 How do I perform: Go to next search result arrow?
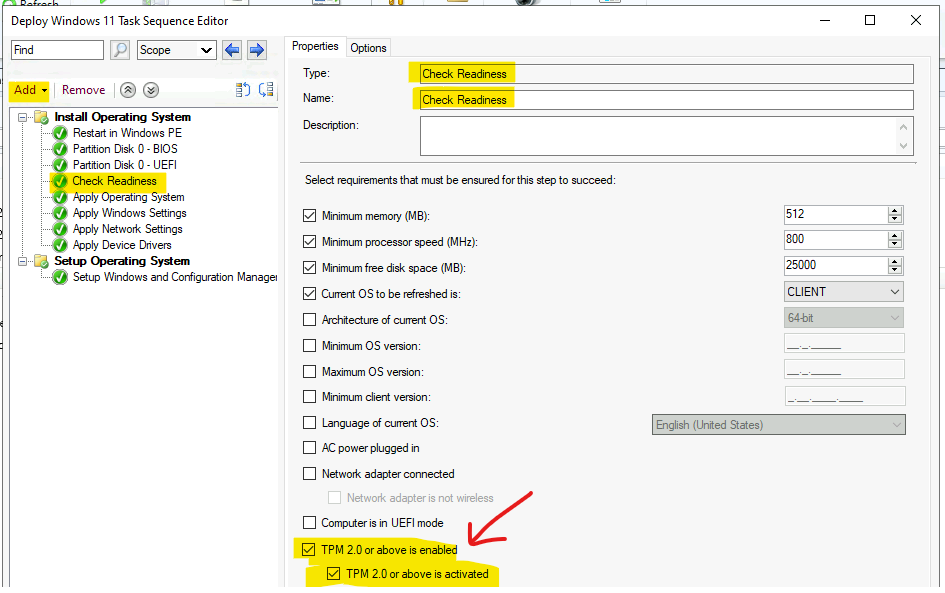coord(257,50)
